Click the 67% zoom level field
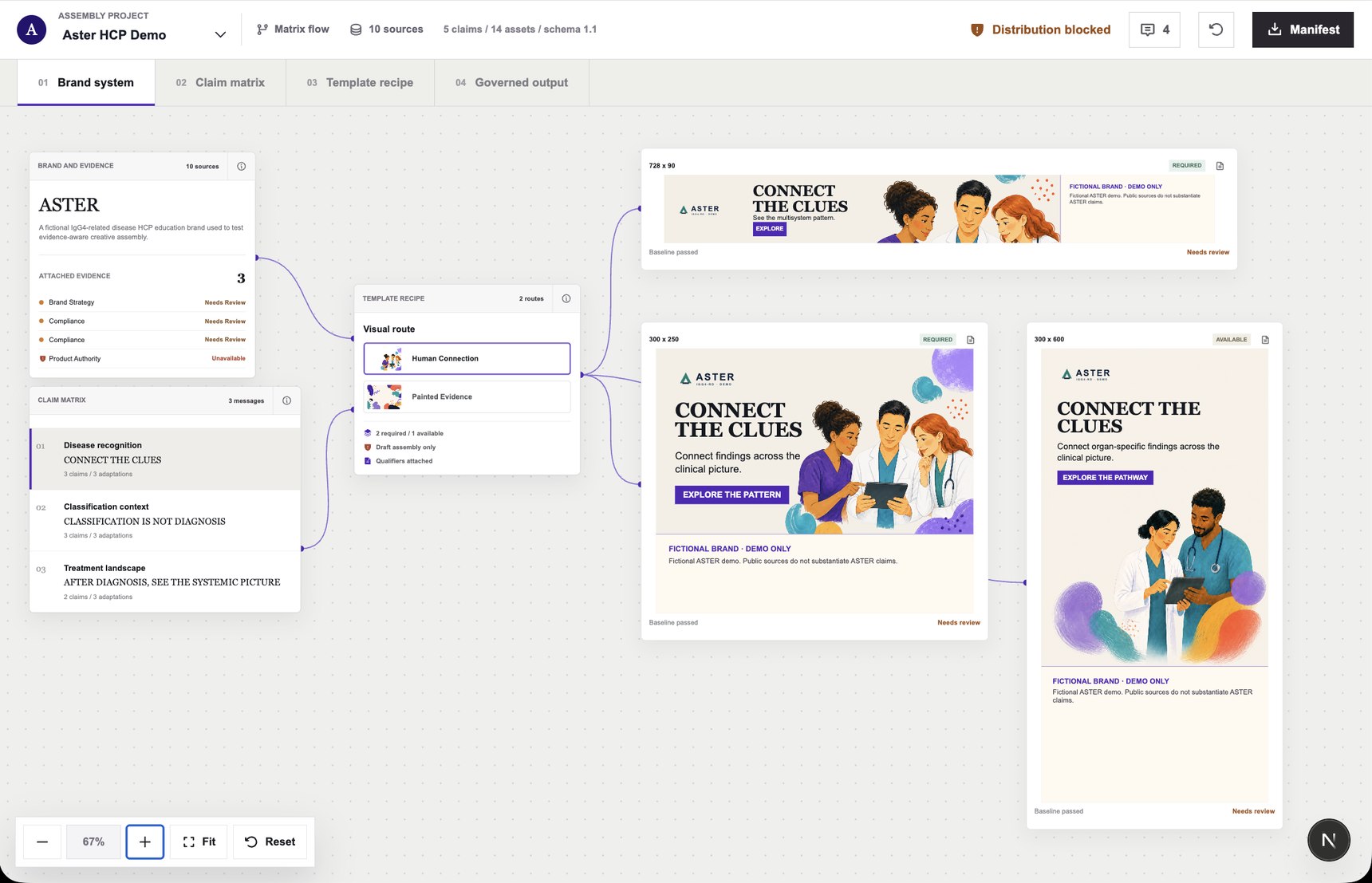1372x883 pixels. 93,842
